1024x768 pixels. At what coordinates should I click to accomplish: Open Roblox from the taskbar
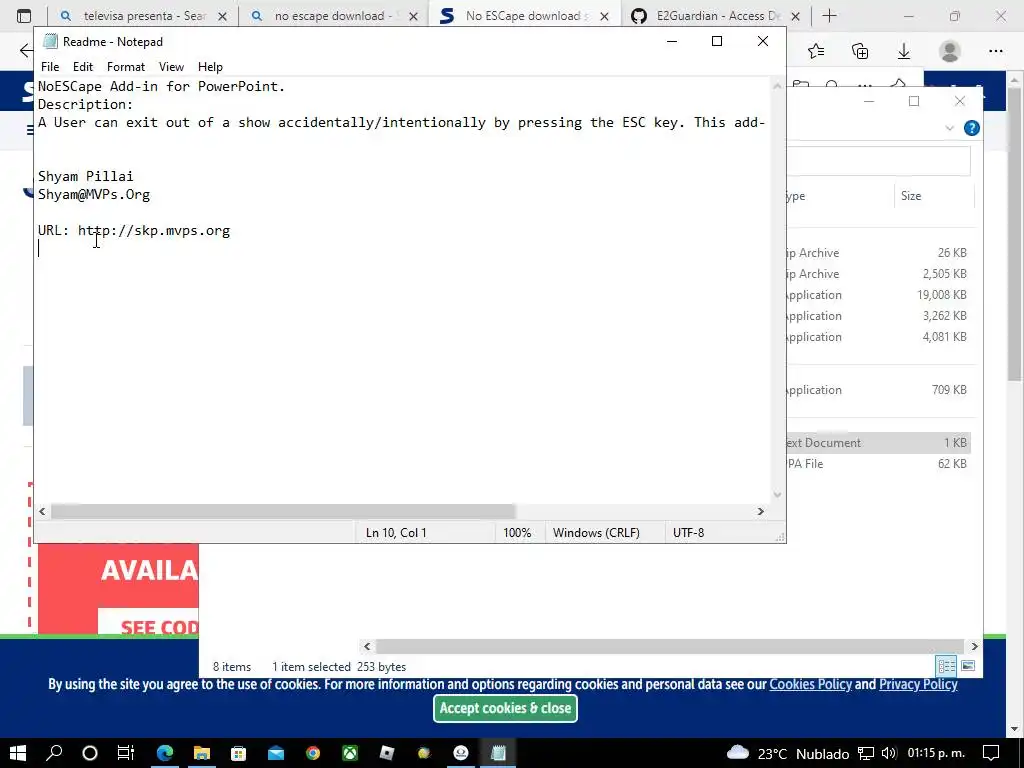387,753
